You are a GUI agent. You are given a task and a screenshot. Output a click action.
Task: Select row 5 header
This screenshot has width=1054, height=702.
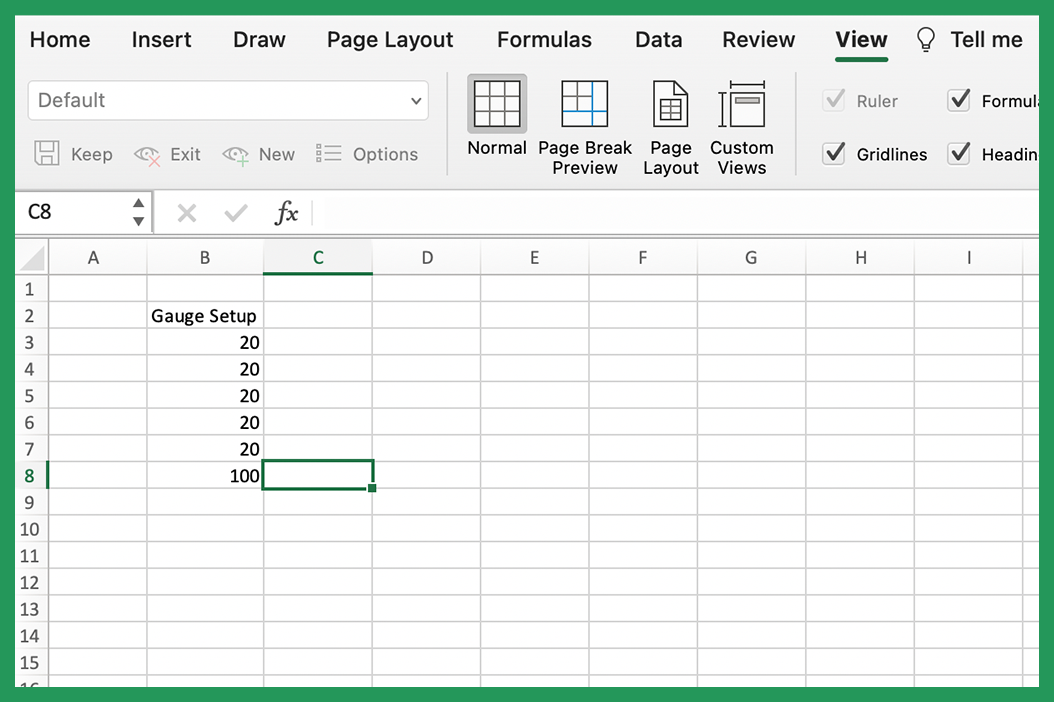(x=30, y=395)
